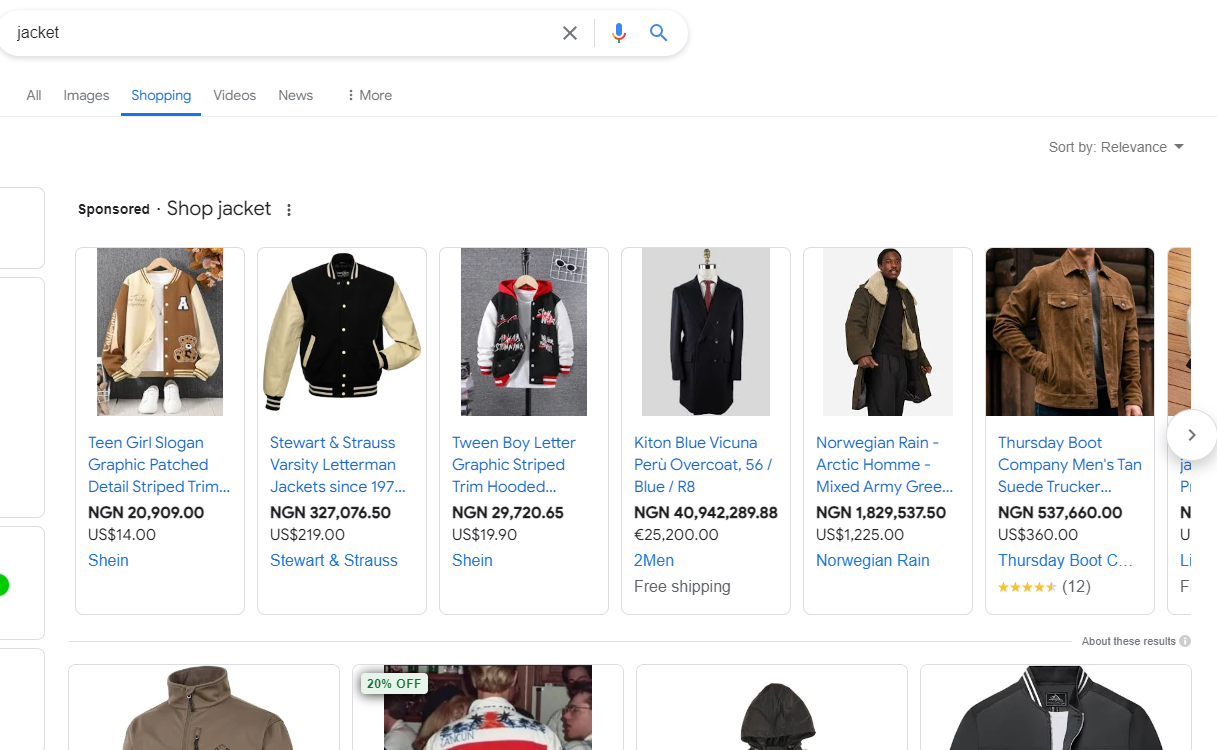Go to the Videos tab
Viewport: 1217px width, 750px height.
click(235, 95)
